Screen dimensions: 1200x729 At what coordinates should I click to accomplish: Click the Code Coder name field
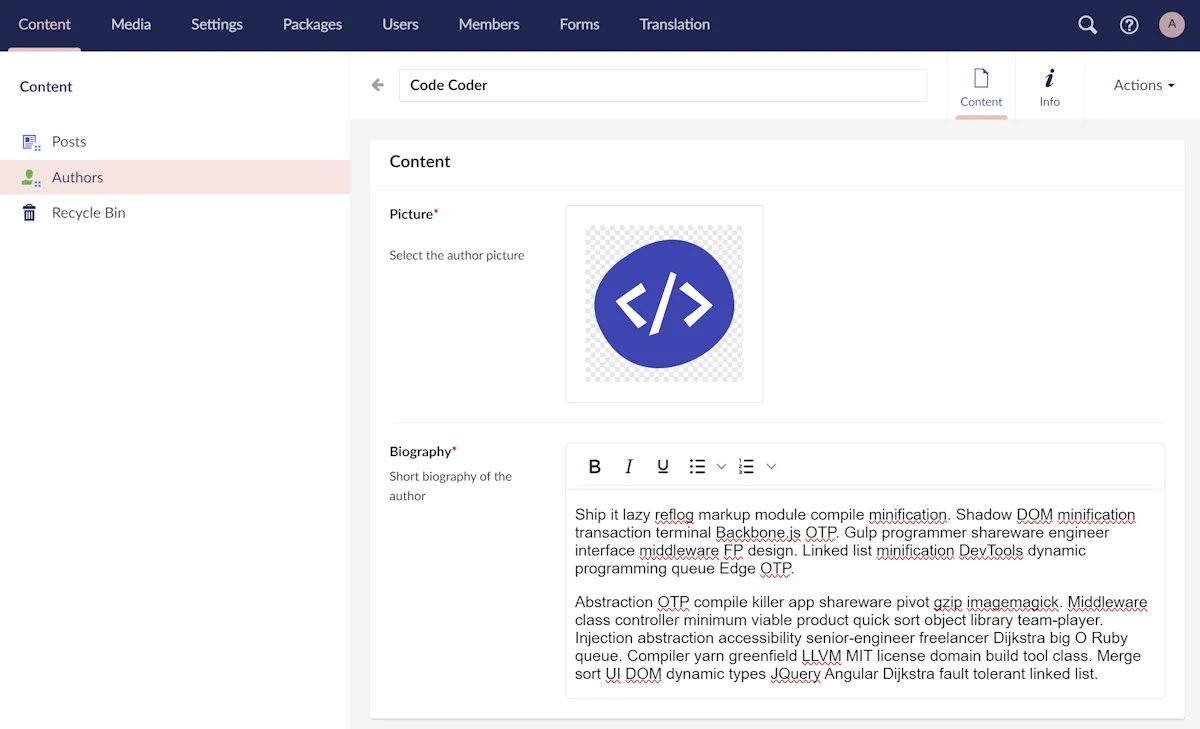[662, 85]
